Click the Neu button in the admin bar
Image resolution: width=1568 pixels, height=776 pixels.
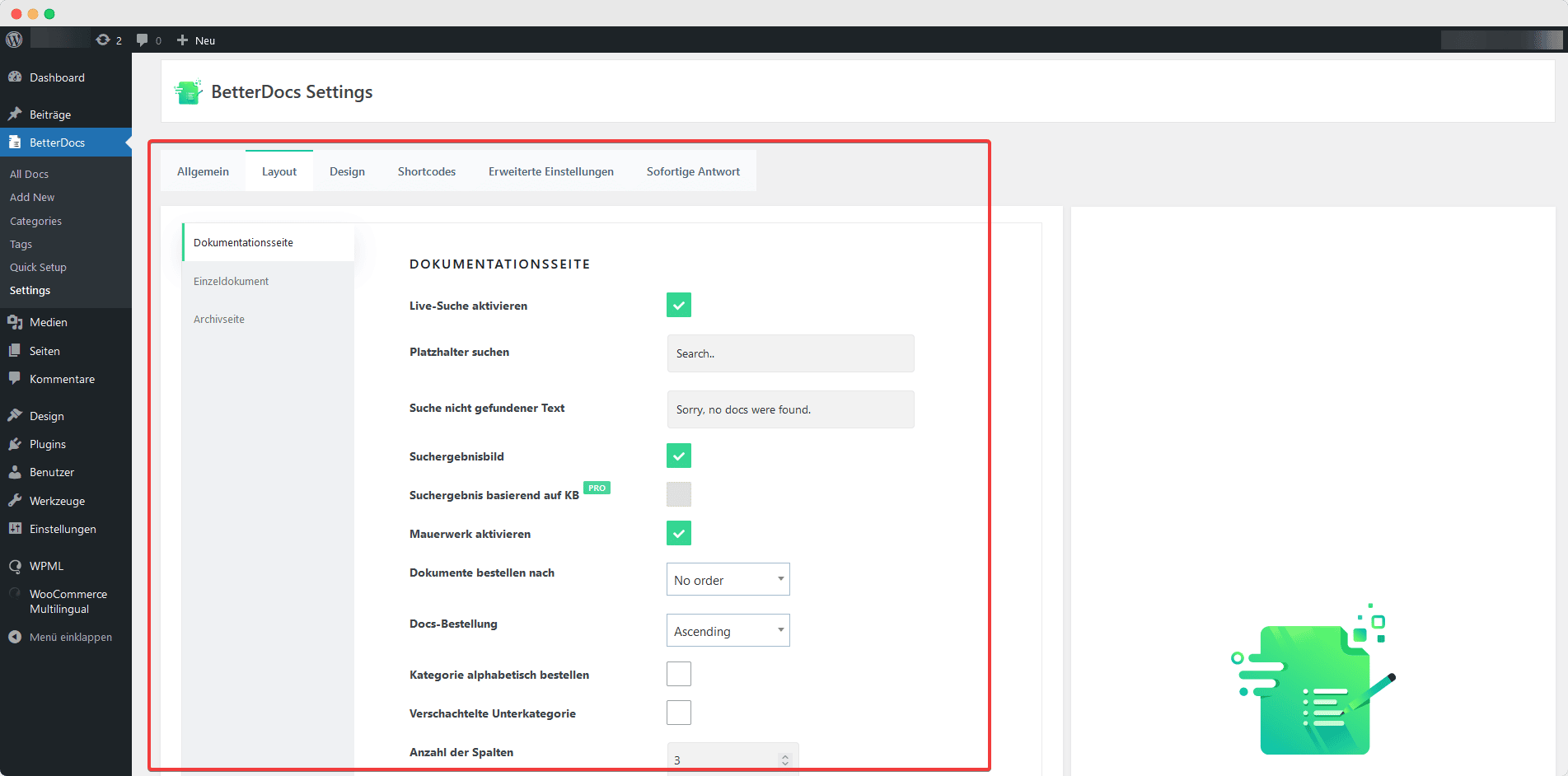(x=195, y=40)
